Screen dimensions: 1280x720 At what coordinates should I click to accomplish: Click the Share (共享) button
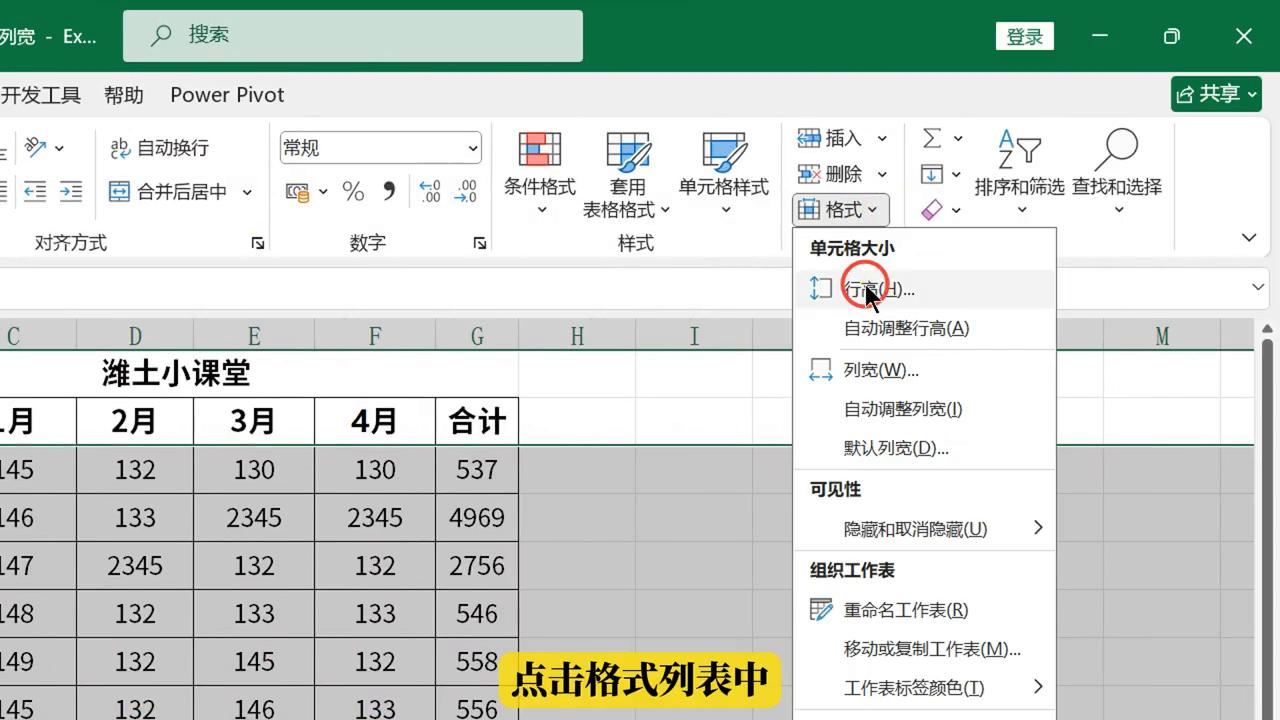(1216, 94)
